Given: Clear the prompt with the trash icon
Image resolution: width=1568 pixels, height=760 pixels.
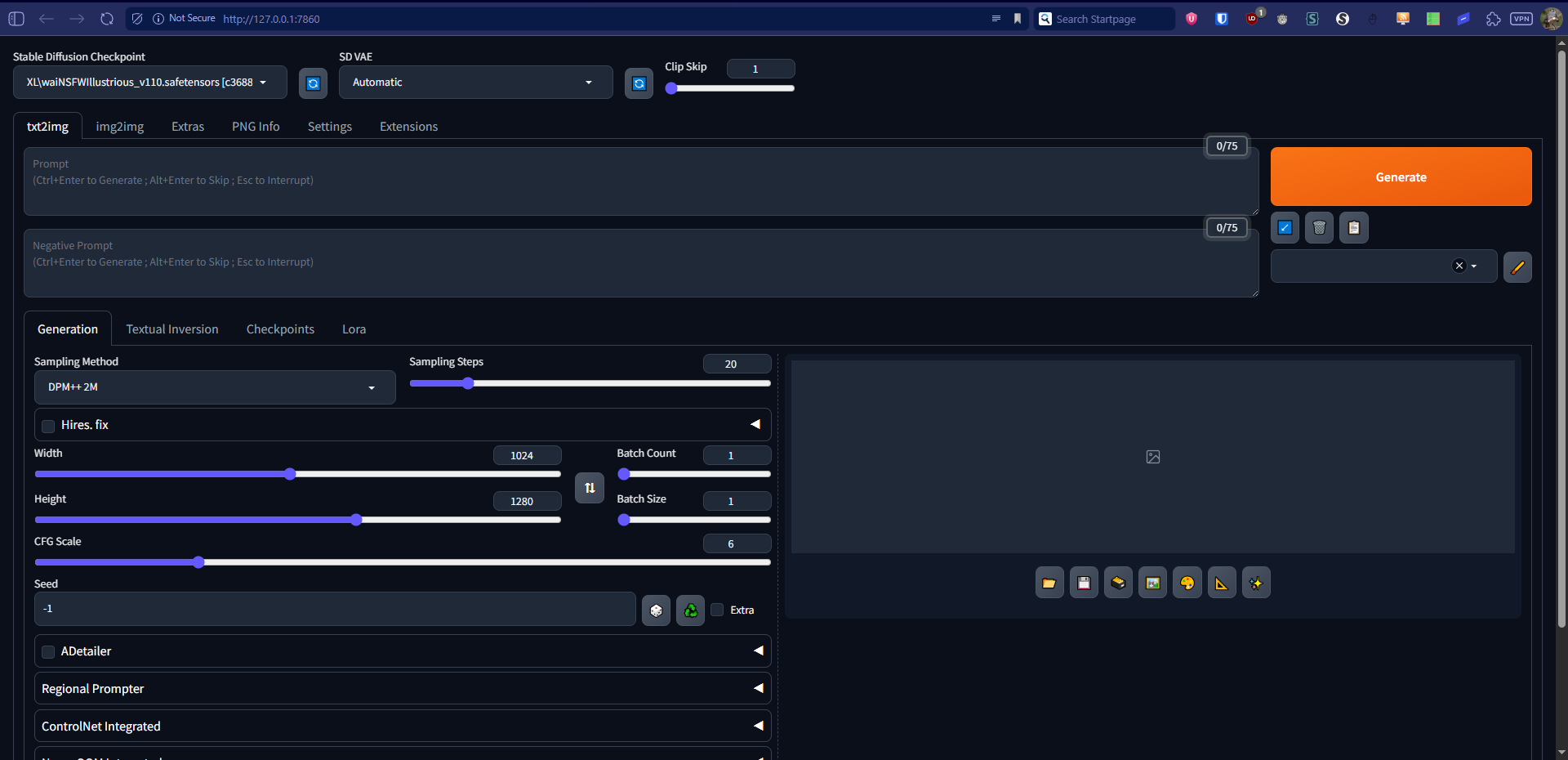Looking at the screenshot, I should coord(1319,228).
